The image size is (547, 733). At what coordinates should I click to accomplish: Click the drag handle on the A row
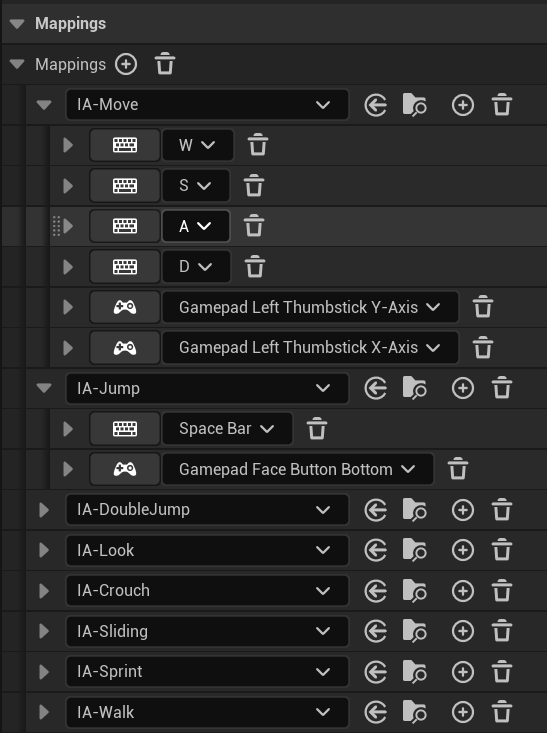click(x=56, y=226)
